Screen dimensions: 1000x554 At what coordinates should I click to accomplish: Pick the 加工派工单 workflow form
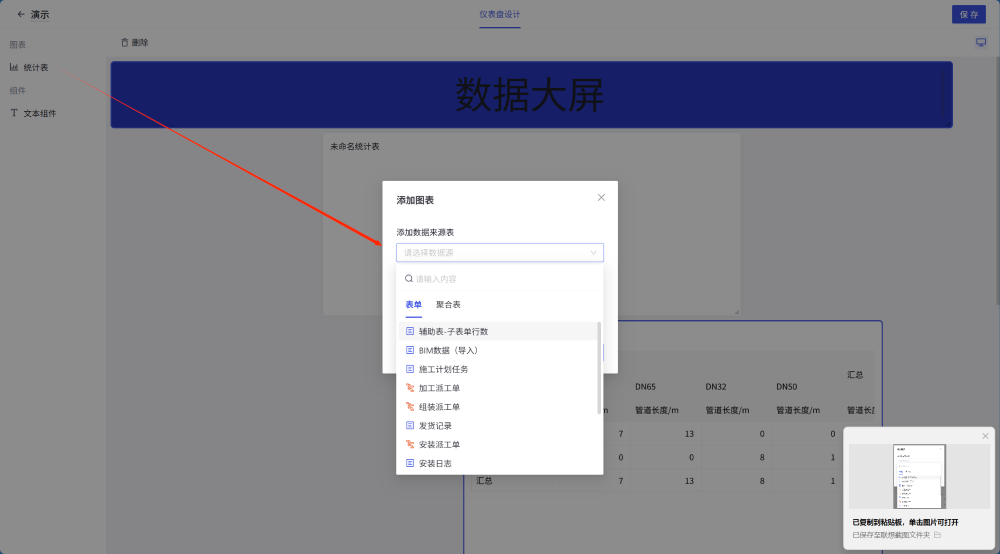439,388
